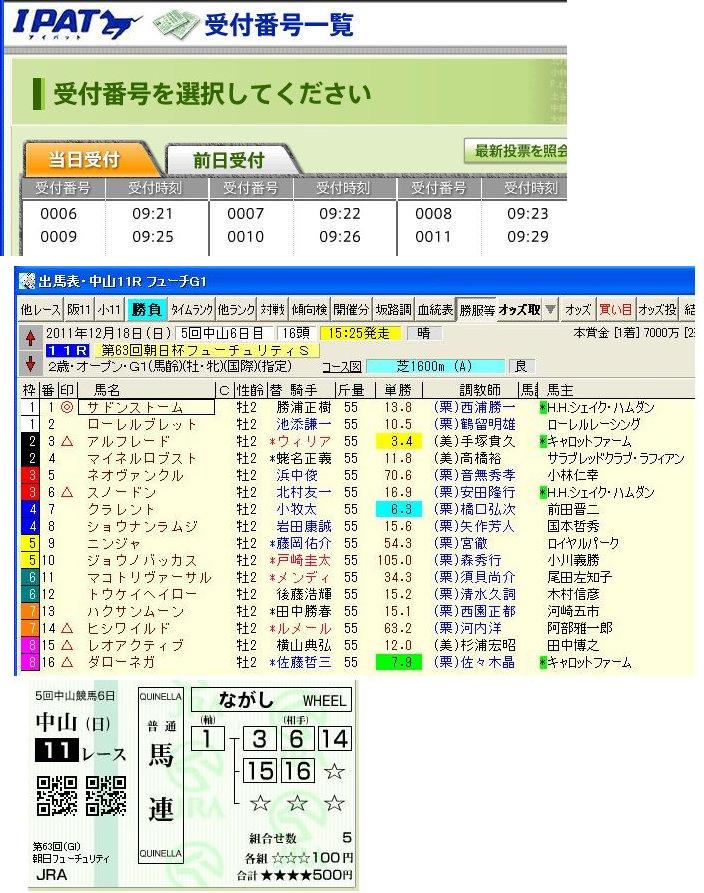Click the 調教師 column header

point(480,390)
